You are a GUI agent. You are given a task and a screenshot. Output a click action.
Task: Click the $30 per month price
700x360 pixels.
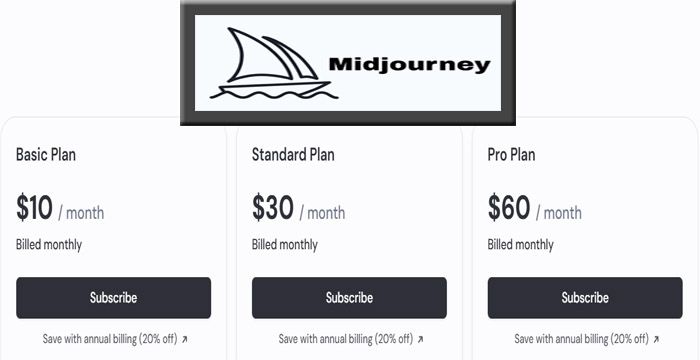coord(298,208)
